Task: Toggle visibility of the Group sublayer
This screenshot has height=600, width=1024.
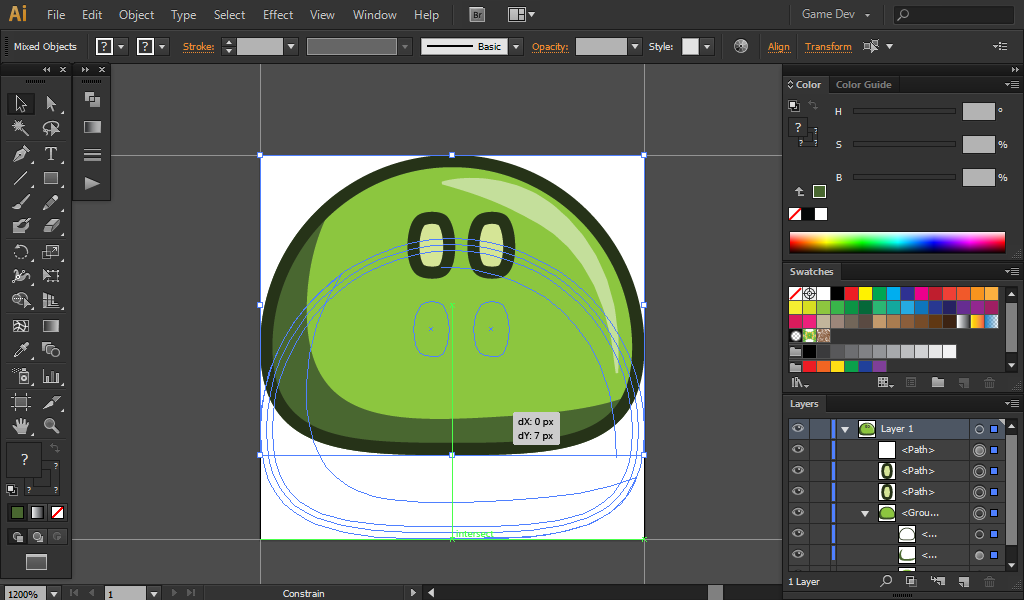Action: 798,513
